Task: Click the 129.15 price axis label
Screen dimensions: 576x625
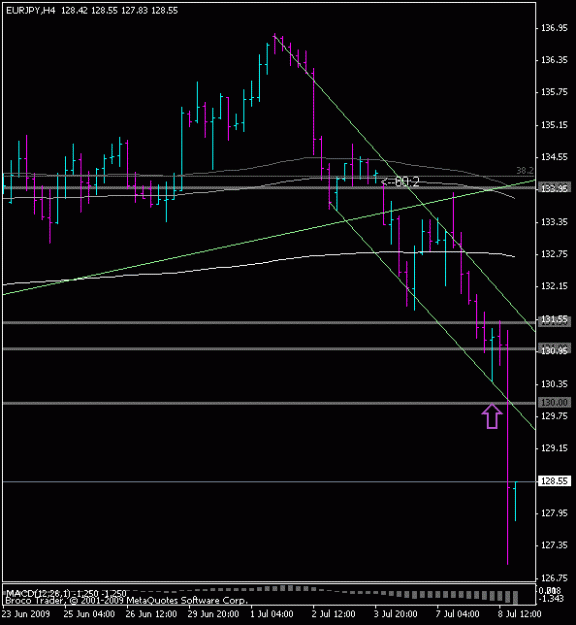Action: click(554, 448)
